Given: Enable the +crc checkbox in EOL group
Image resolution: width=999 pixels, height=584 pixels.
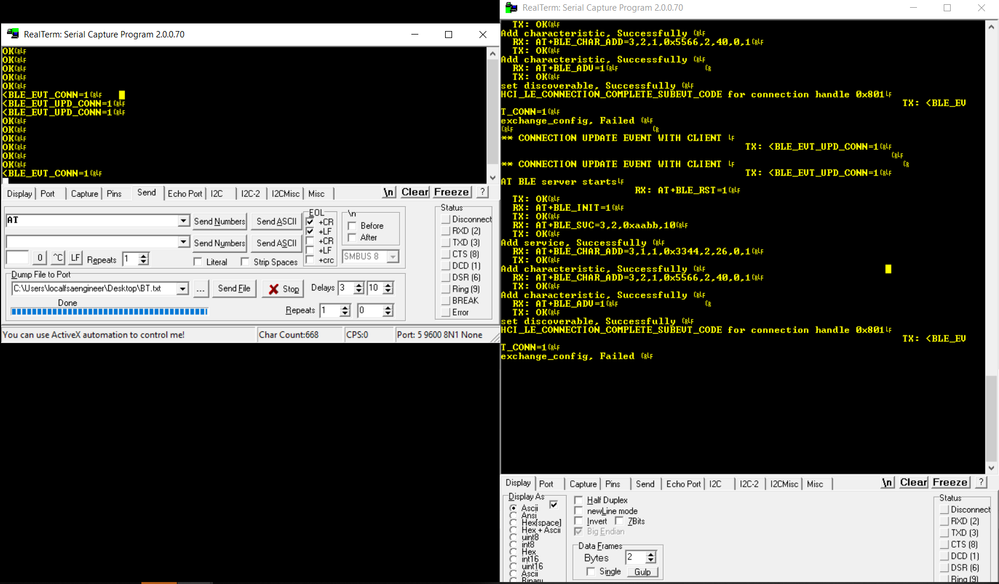Looking at the screenshot, I should (310, 260).
